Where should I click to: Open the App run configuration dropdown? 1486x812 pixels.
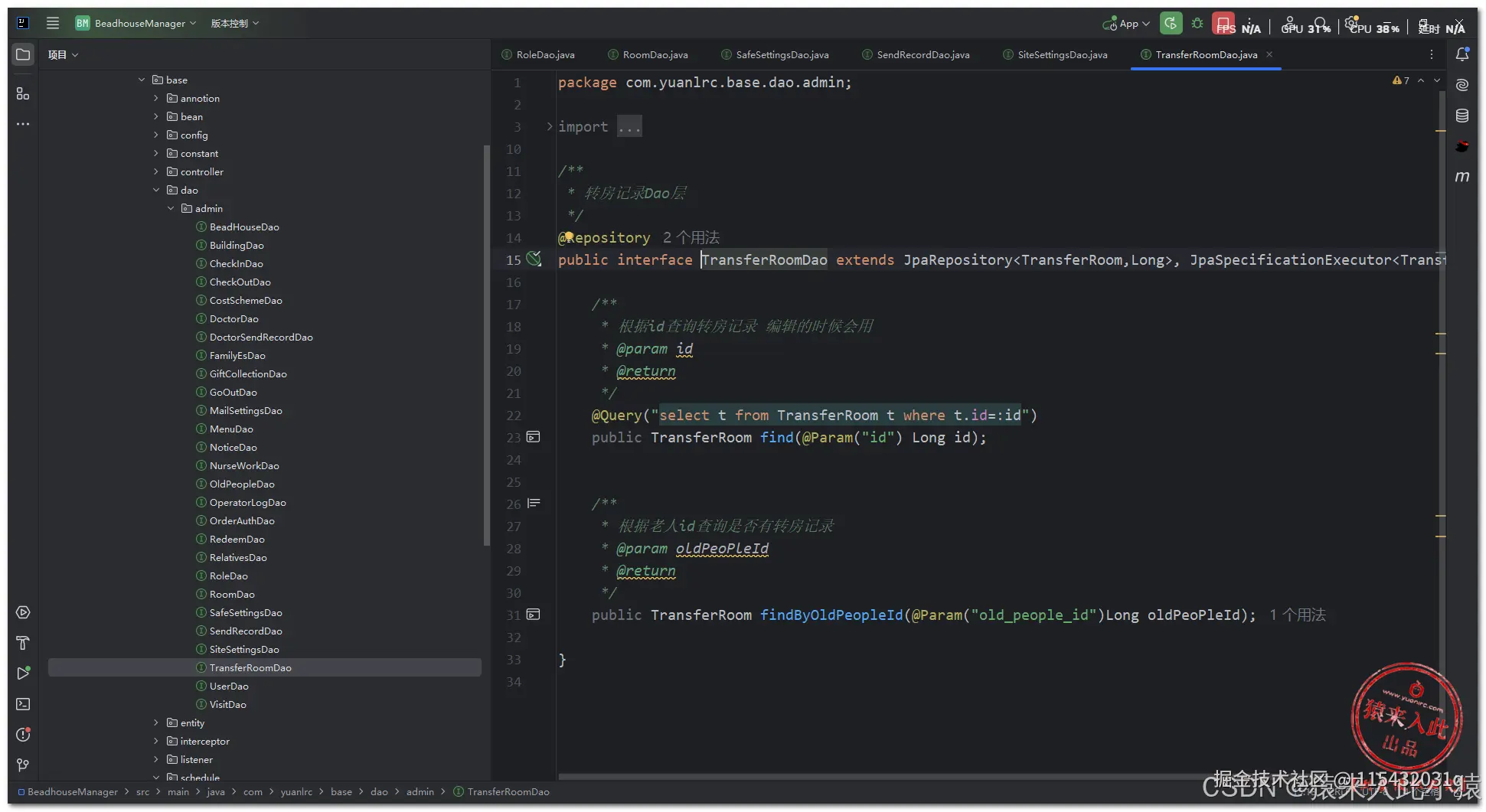tap(1126, 24)
